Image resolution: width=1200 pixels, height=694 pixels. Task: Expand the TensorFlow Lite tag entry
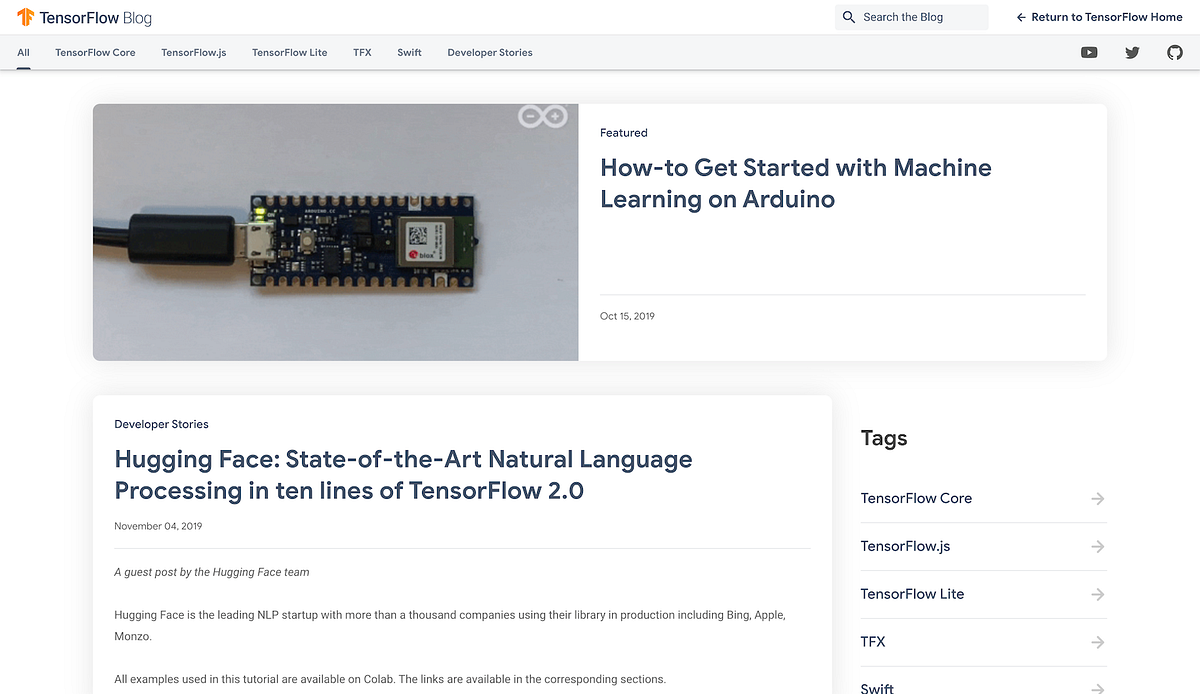pos(1097,594)
